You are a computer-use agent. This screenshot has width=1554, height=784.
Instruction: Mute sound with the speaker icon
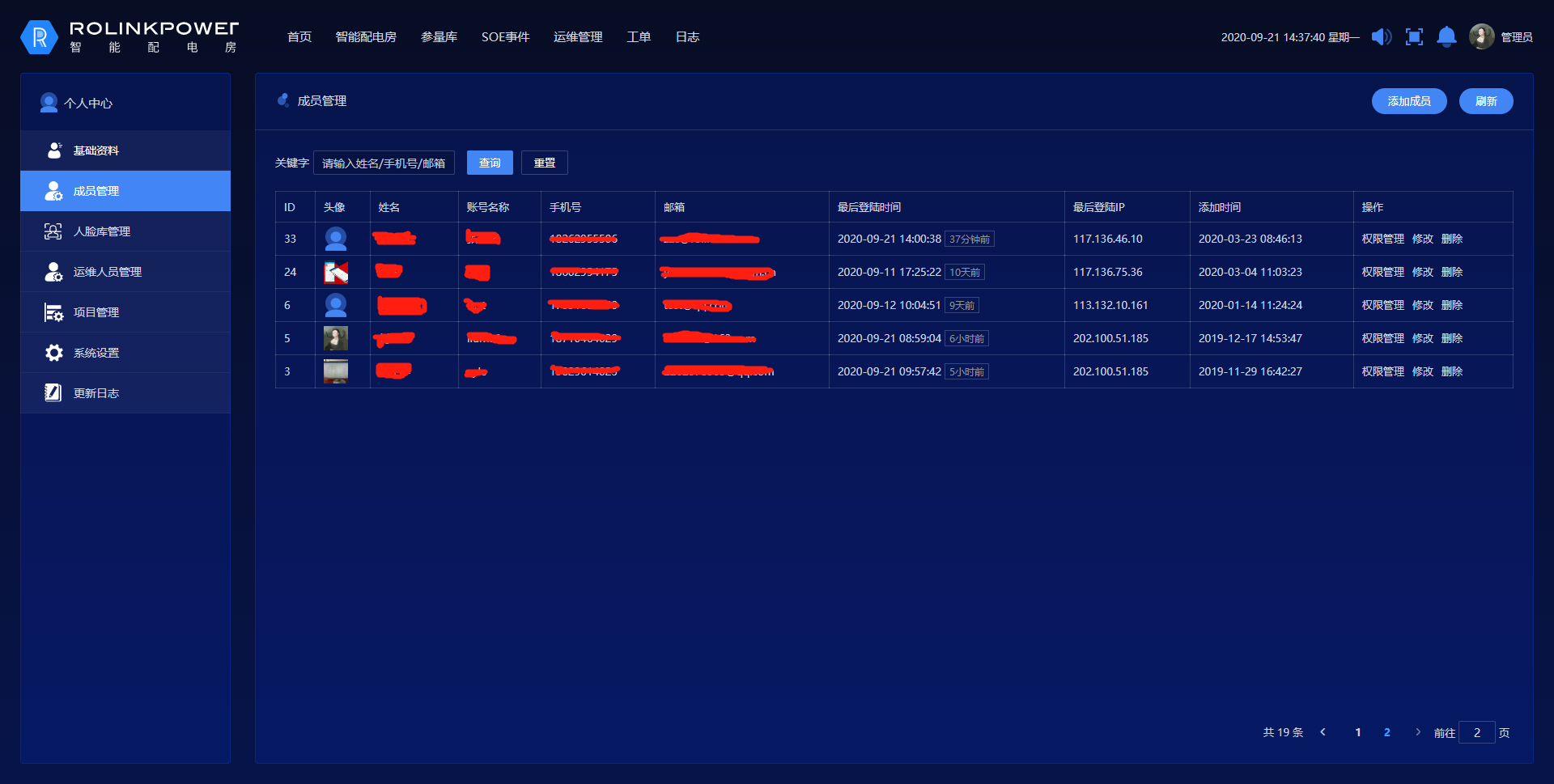click(1382, 37)
